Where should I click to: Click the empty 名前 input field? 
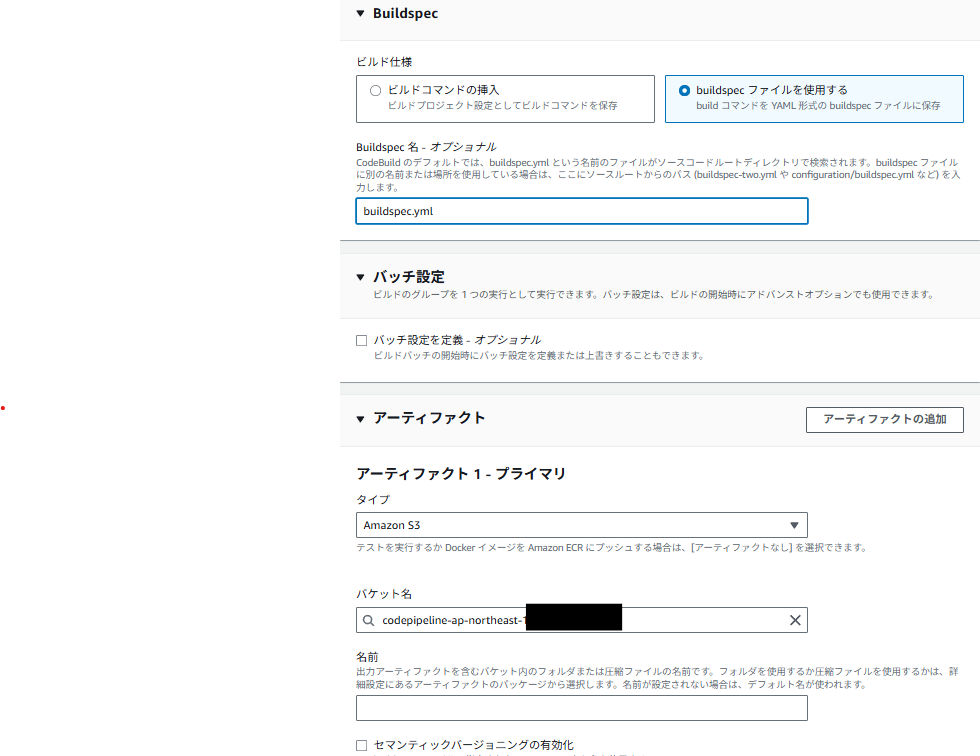click(x=581, y=708)
